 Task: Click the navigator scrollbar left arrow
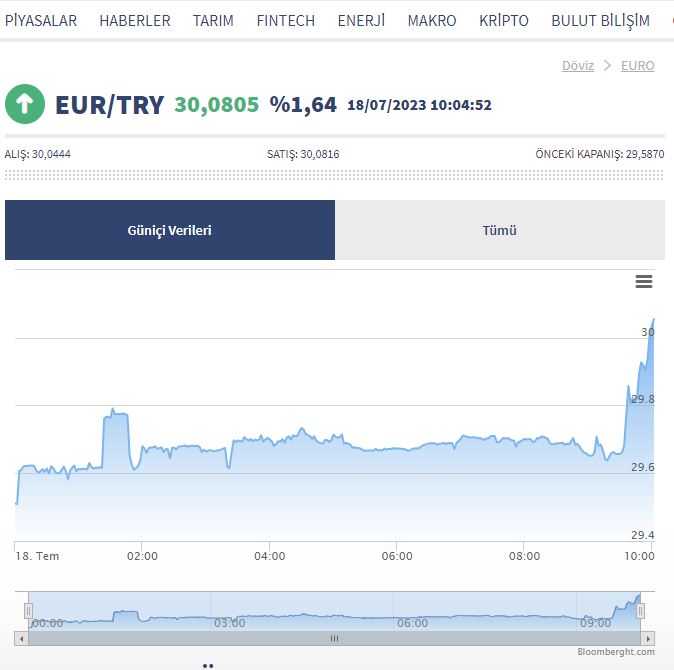click(x=21, y=639)
